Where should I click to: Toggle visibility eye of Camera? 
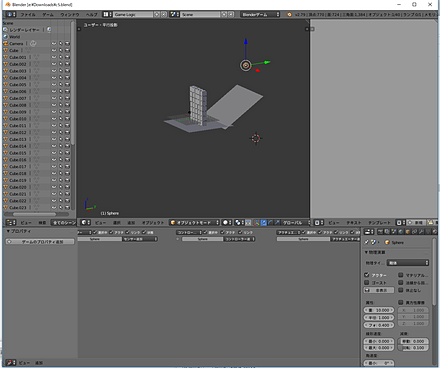coord(54,43)
